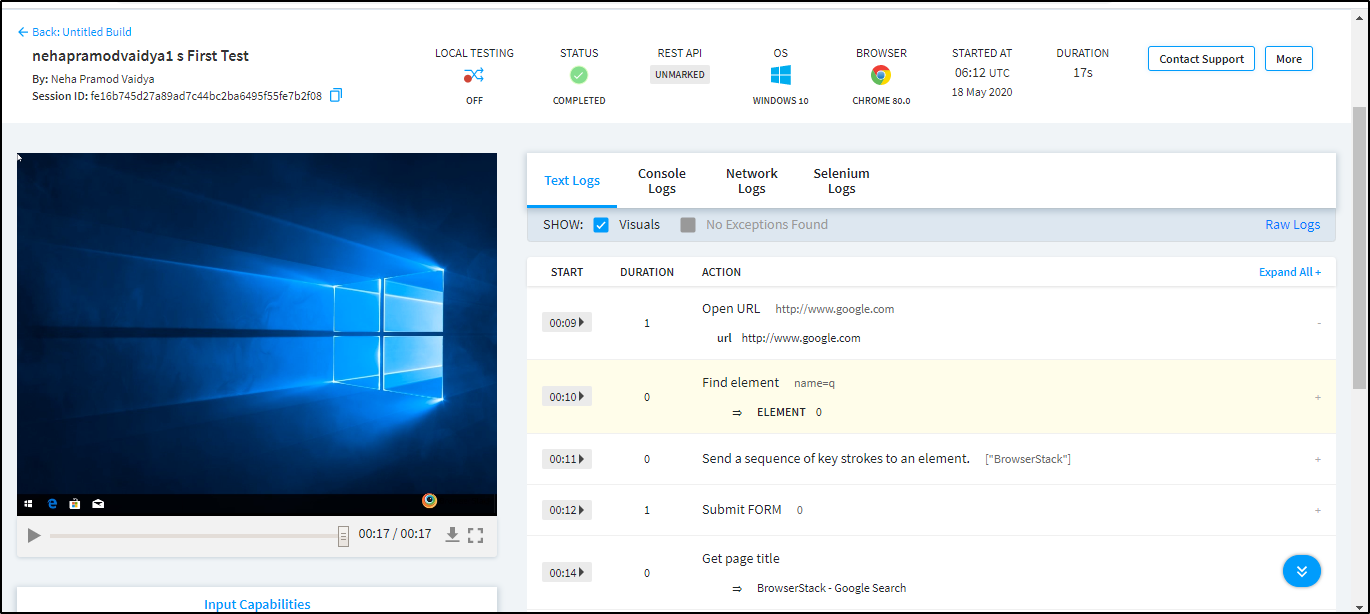This screenshot has height=614, width=1370.
Task: Click the Windows 10 OS logo
Action: point(781,75)
